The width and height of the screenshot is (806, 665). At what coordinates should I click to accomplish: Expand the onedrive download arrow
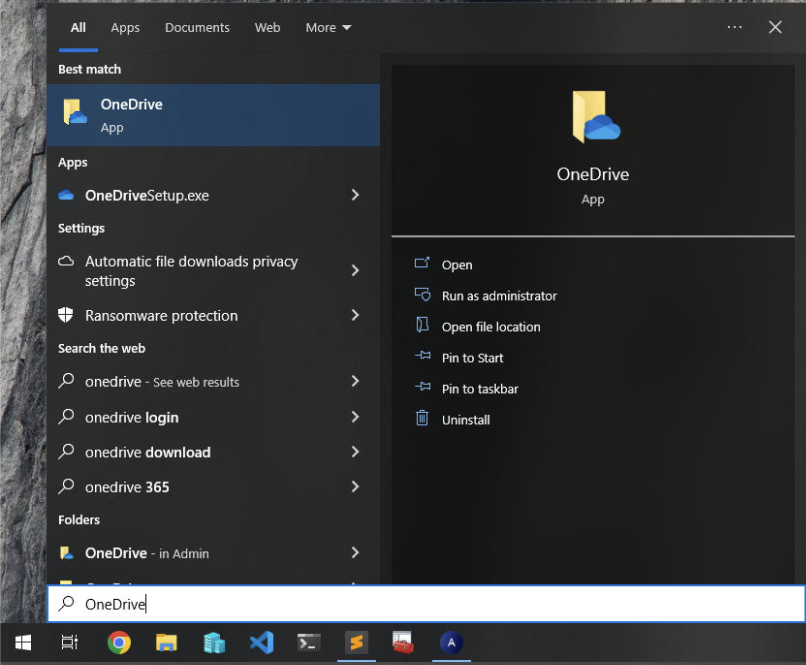pyautogui.click(x=355, y=452)
